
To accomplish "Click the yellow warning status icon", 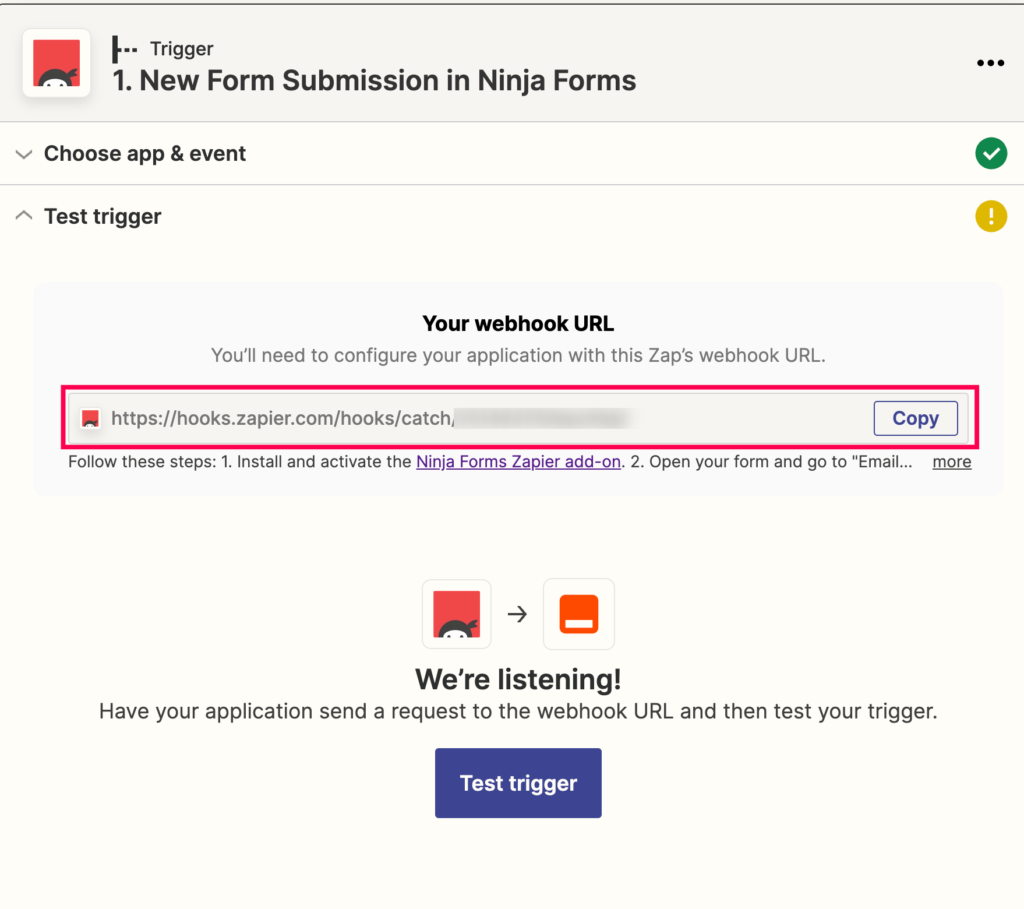I will tap(991, 216).
